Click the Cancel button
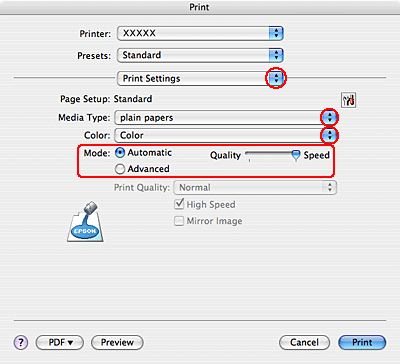The width and height of the screenshot is (400, 364). (x=304, y=342)
